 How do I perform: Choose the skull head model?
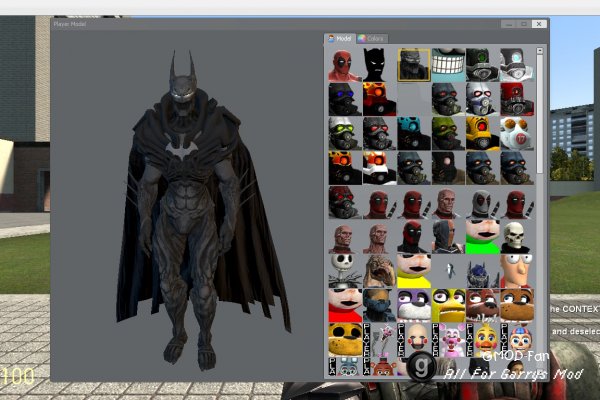coord(517,237)
